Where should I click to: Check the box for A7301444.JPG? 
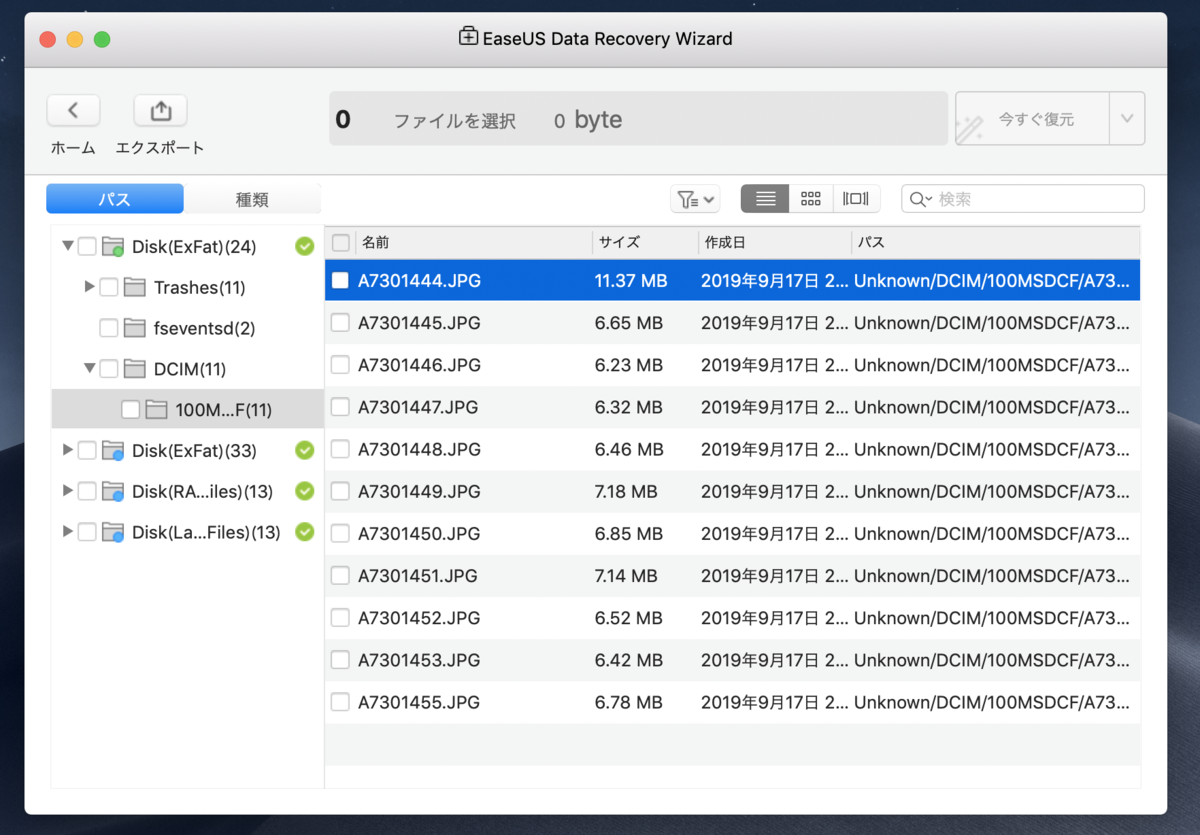[341, 280]
